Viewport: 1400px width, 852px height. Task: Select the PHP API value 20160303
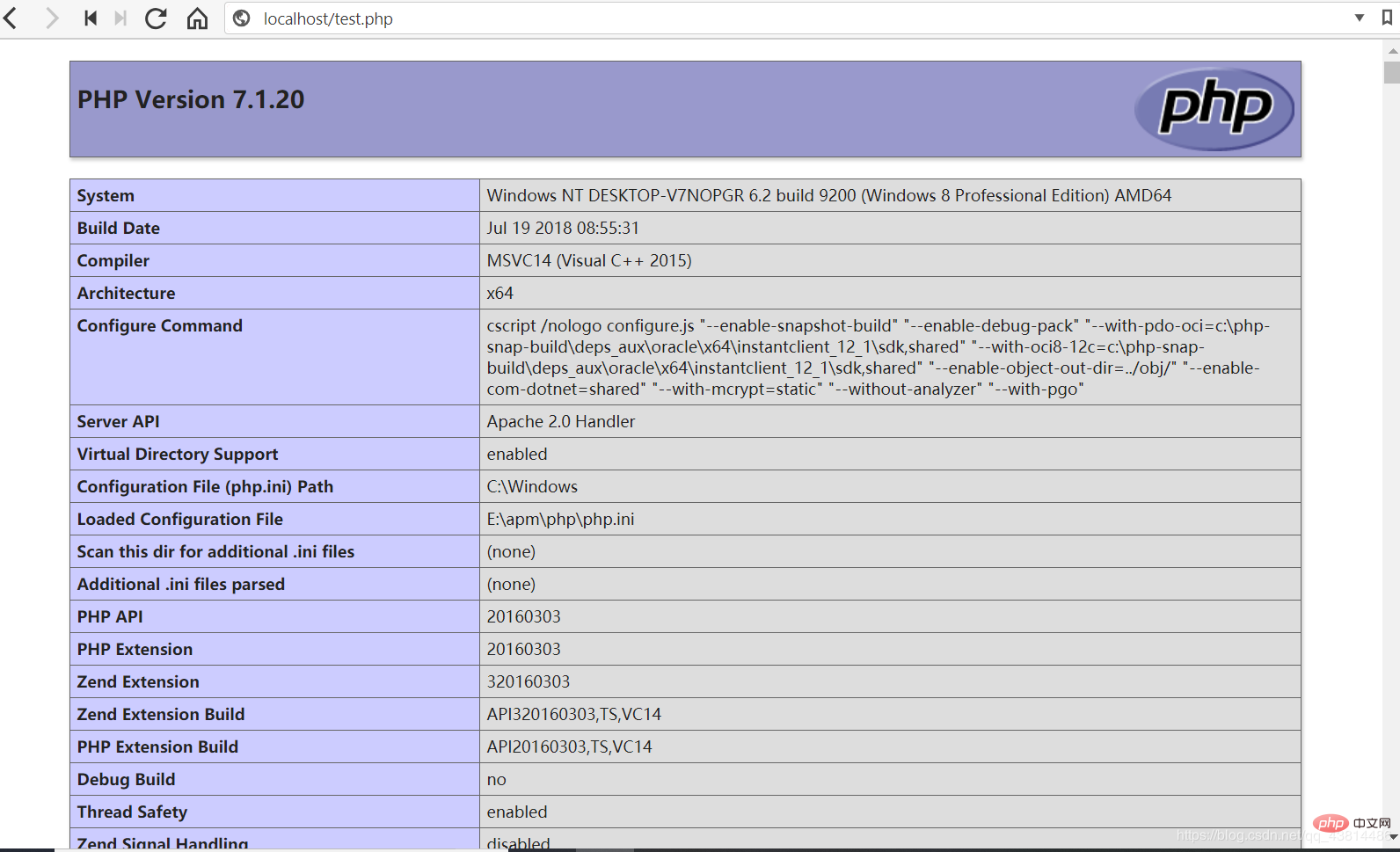[524, 616]
